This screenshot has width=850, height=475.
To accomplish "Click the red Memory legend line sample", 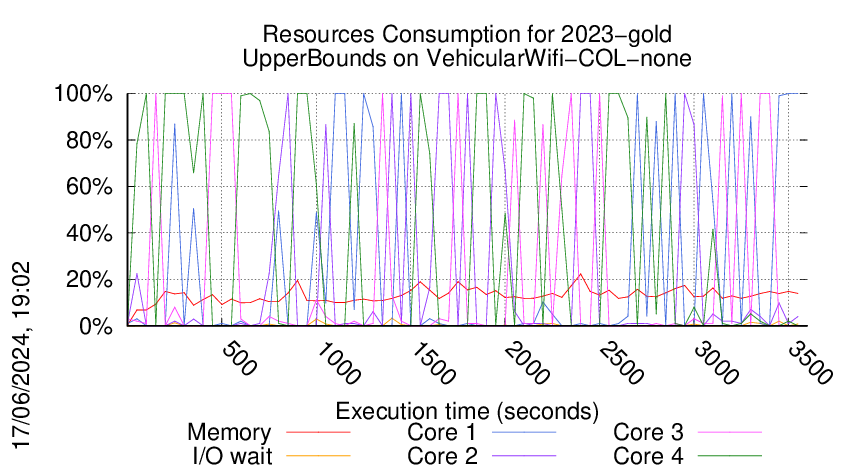I will tap(318, 432).
